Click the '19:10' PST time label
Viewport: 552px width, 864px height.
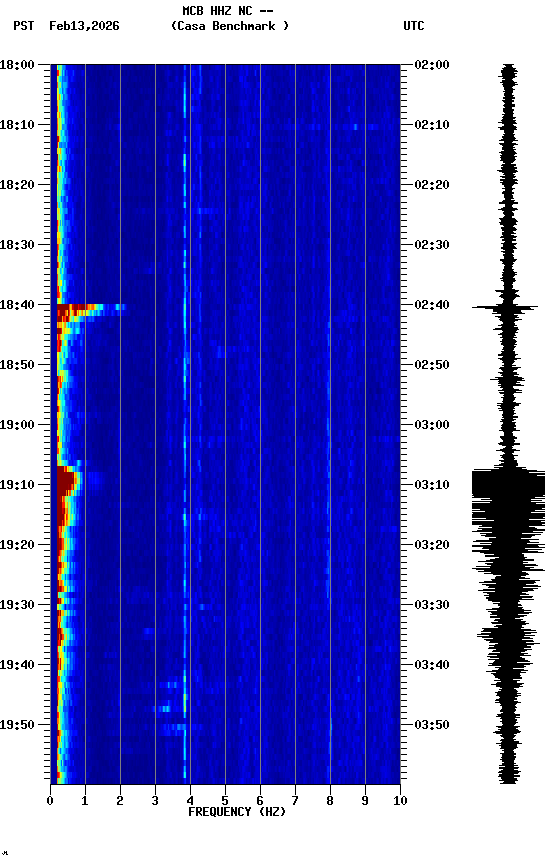click(x=17, y=485)
